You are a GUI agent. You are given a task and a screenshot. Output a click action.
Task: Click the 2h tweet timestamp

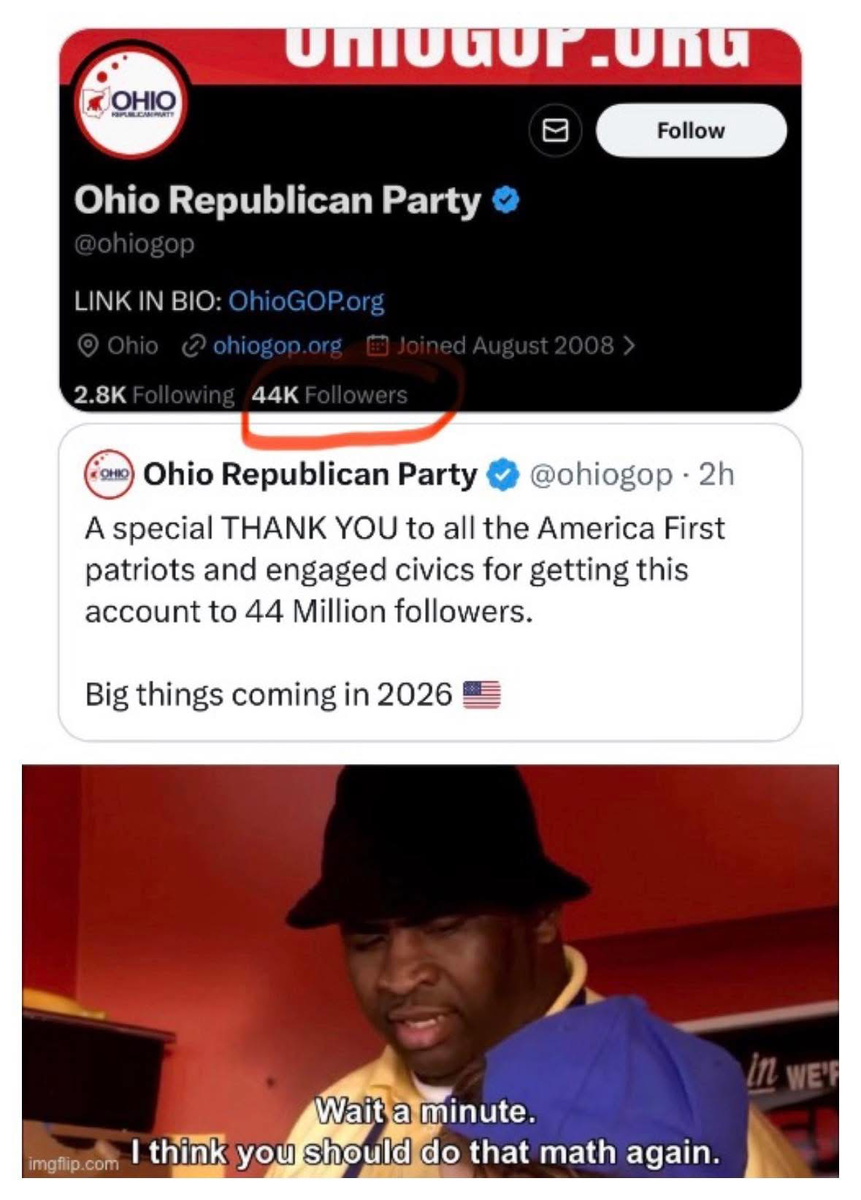[716, 474]
